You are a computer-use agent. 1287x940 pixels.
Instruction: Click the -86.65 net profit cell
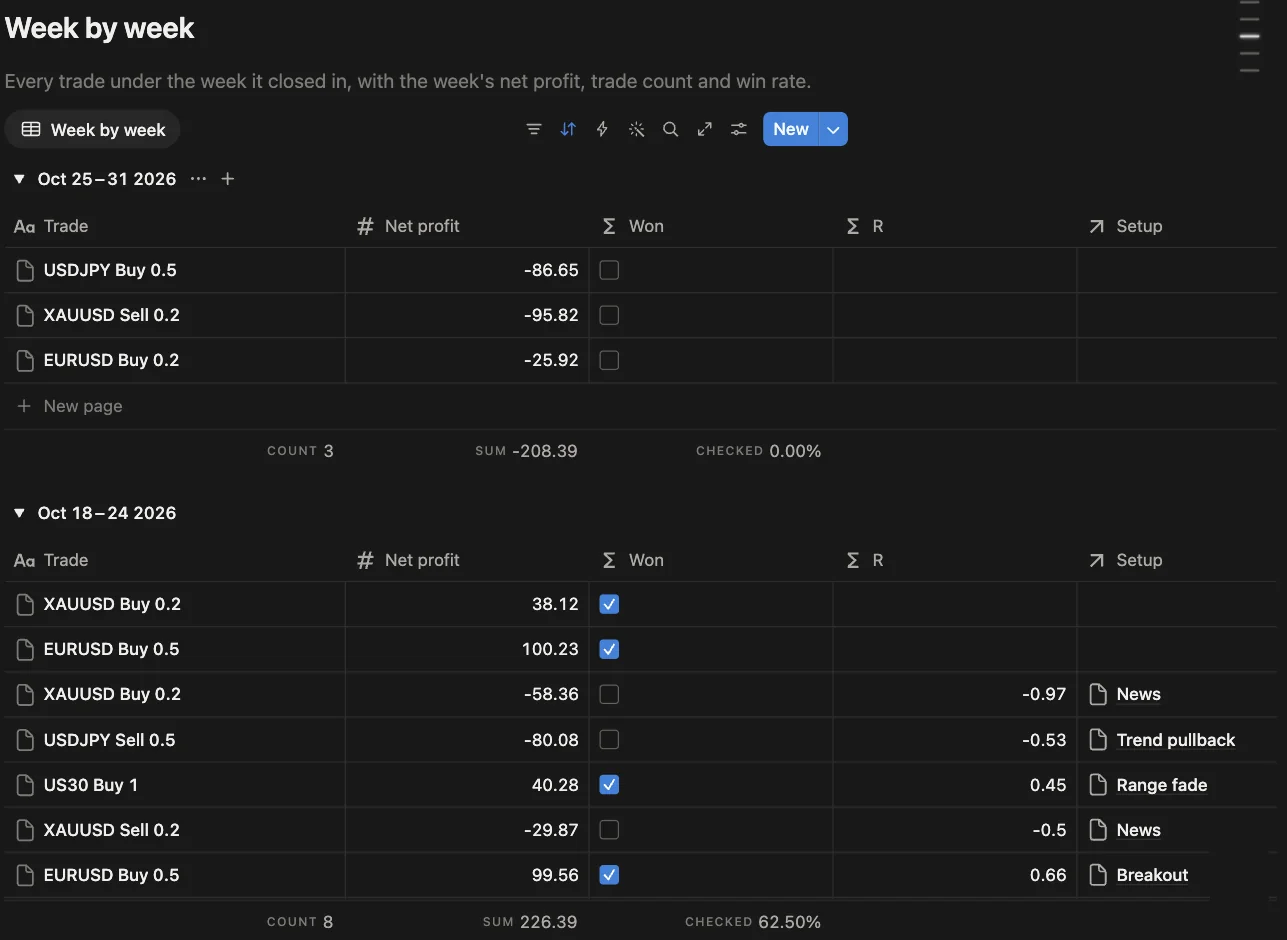467,270
